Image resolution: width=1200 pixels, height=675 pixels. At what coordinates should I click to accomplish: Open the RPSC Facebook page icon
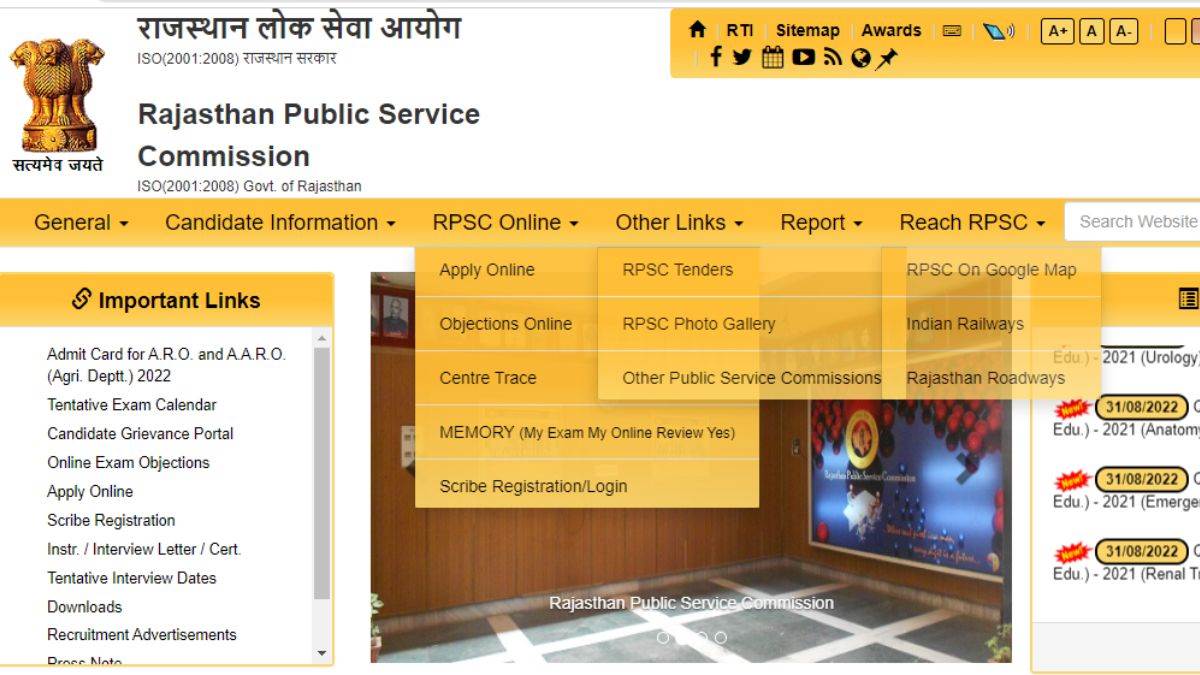(716, 57)
